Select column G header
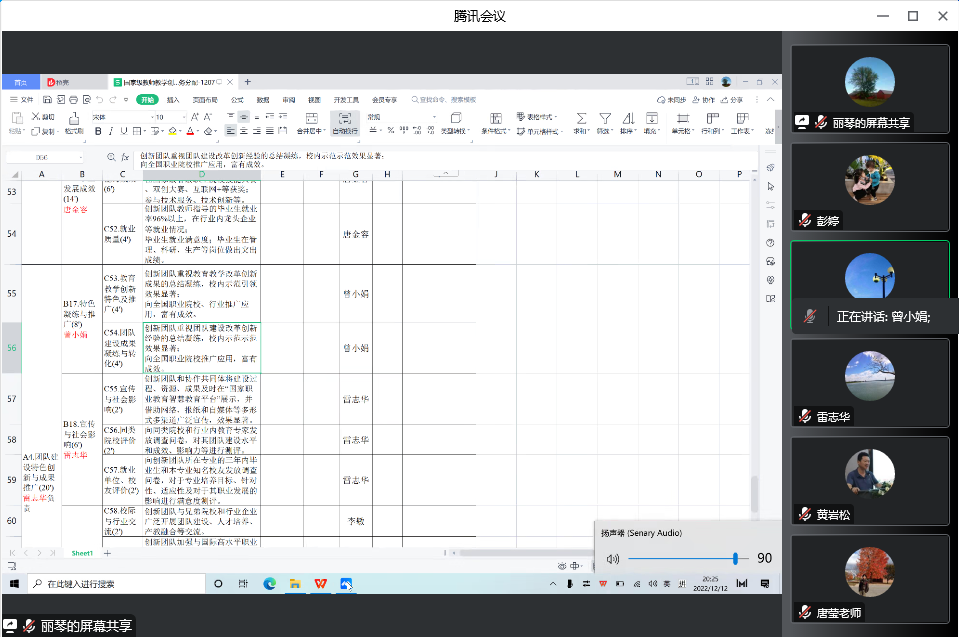 tap(356, 174)
